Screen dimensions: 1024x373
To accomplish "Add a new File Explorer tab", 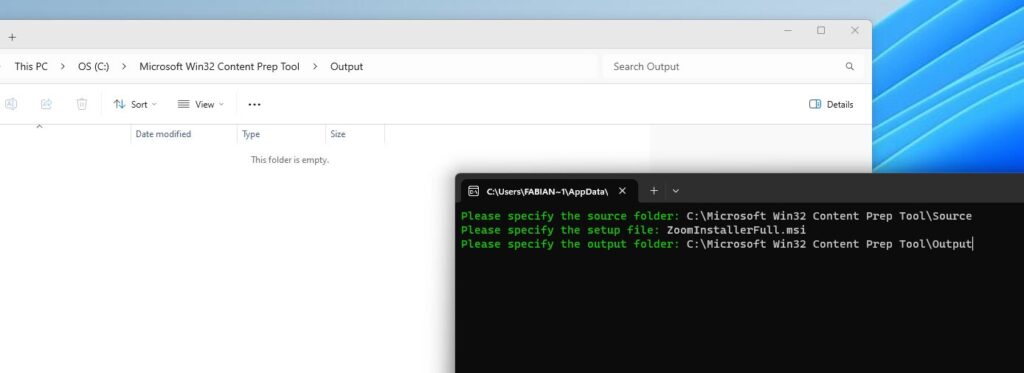I will coord(12,37).
